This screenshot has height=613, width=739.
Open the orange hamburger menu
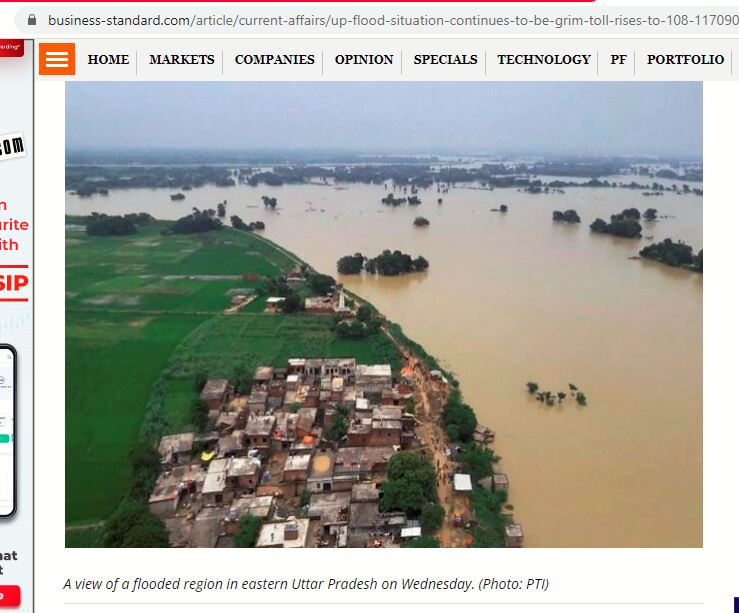pos(57,59)
